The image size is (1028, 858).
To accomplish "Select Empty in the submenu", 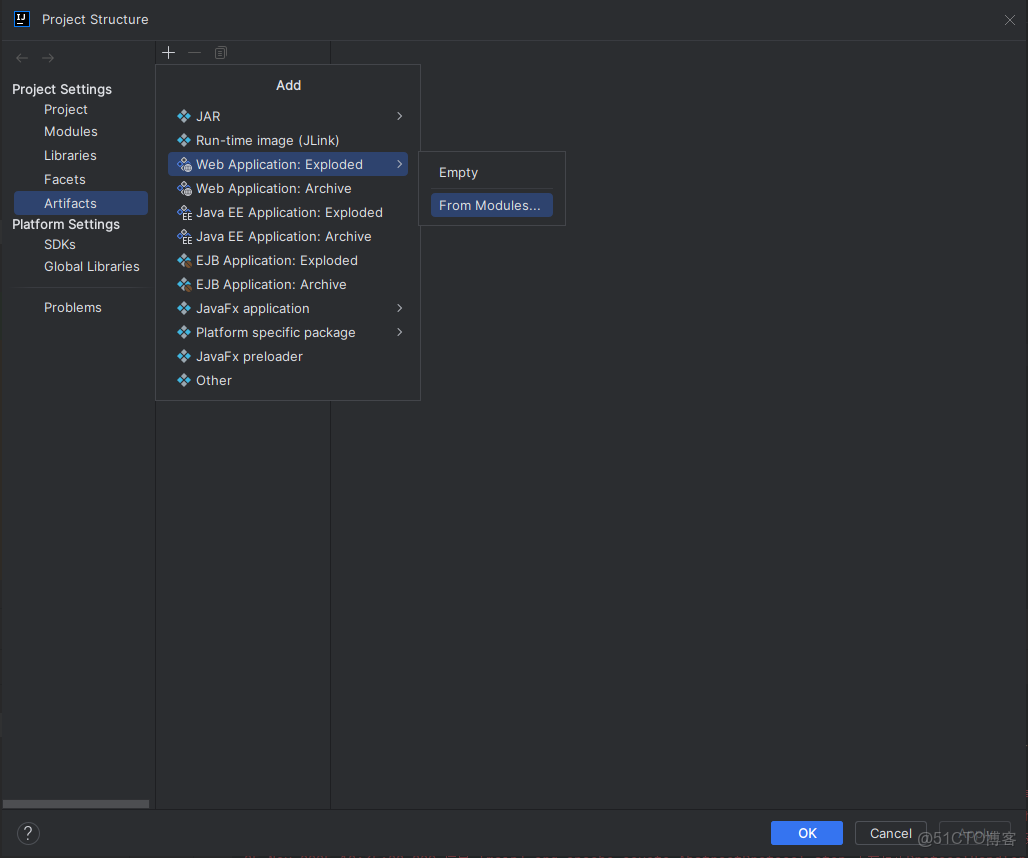I will [459, 172].
